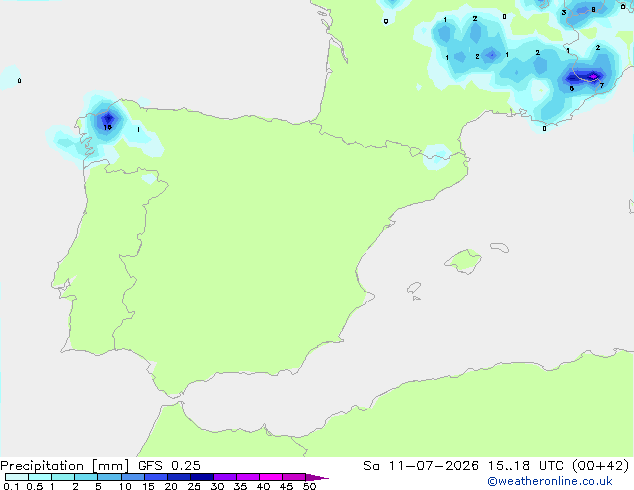
Task: Choose the 35–40 mm violet legend swatch
Action: point(247,477)
